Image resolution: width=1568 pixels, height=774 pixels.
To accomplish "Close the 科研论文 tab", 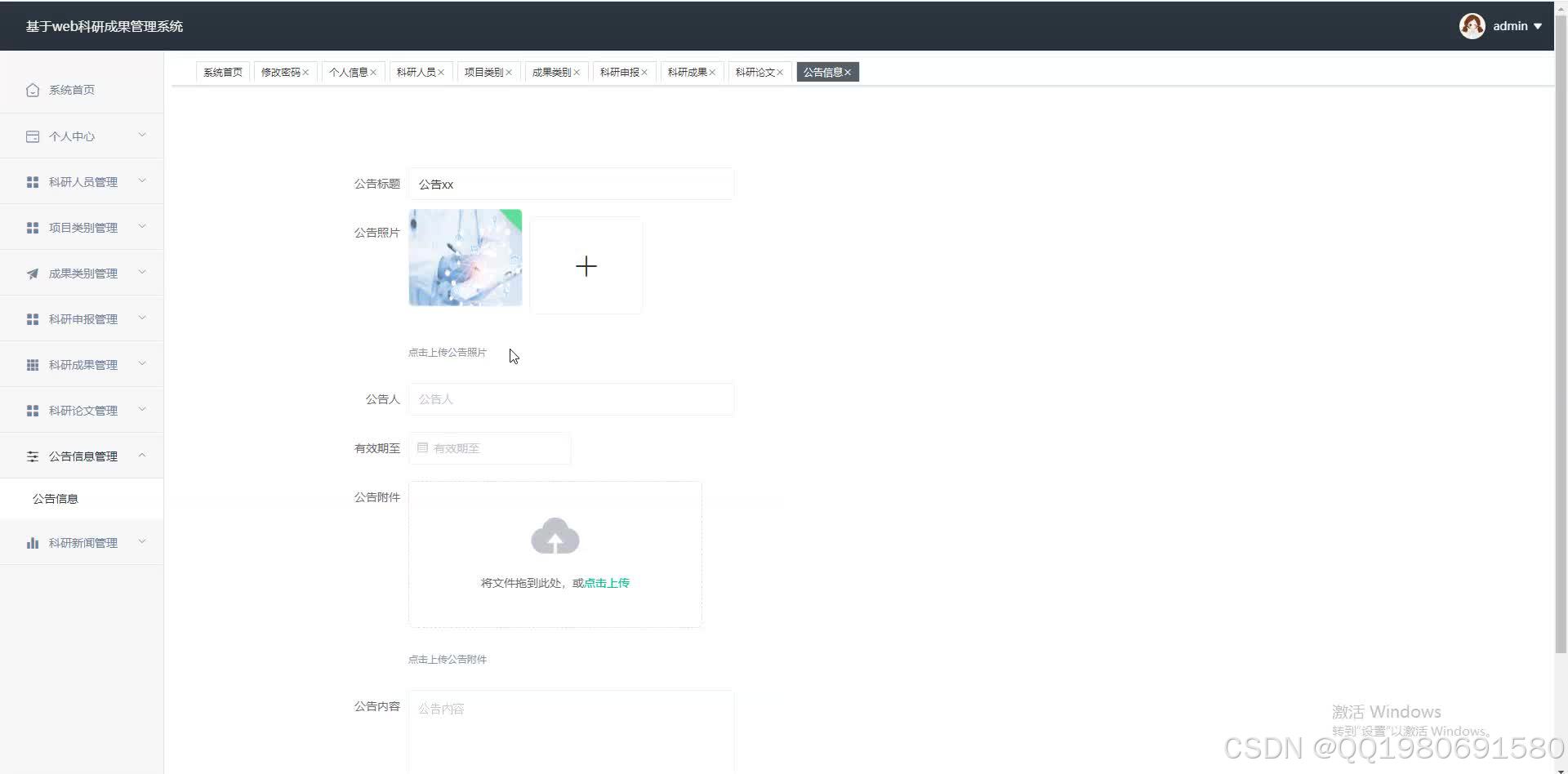I will [781, 72].
